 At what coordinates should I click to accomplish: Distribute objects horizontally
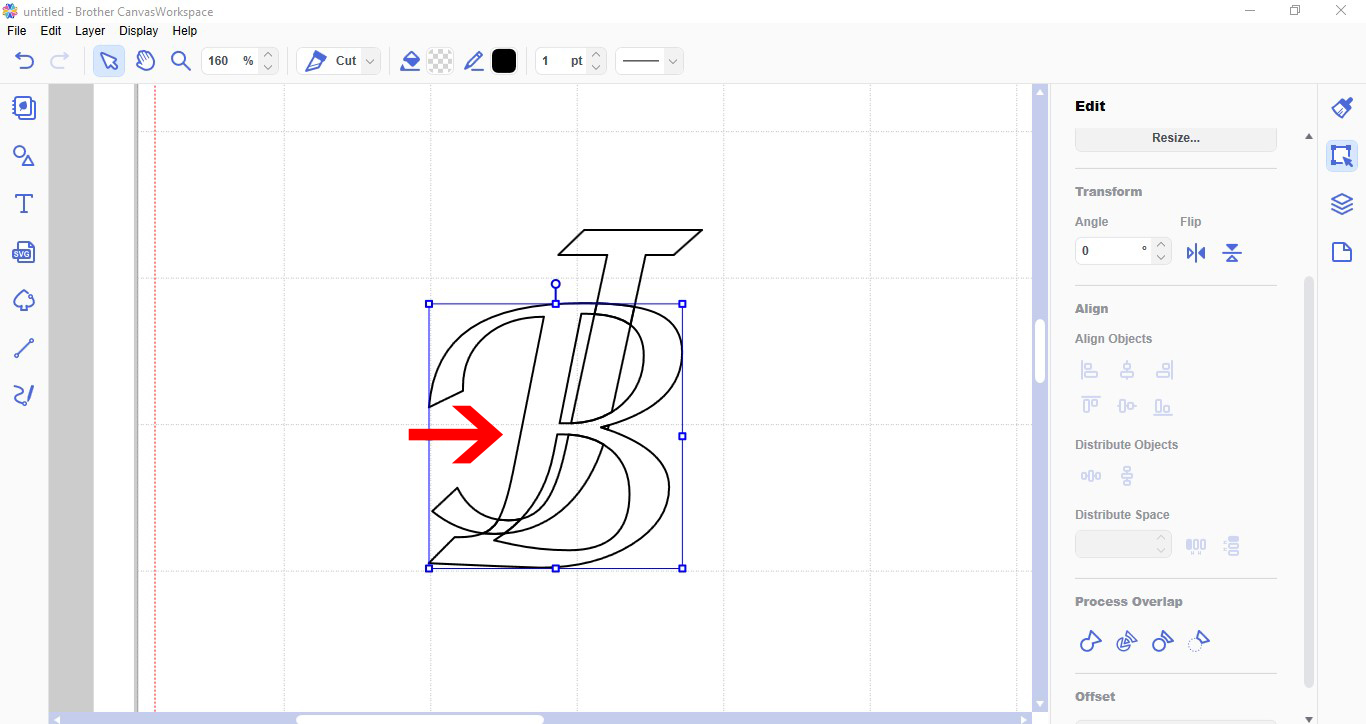tap(1090, 476)
